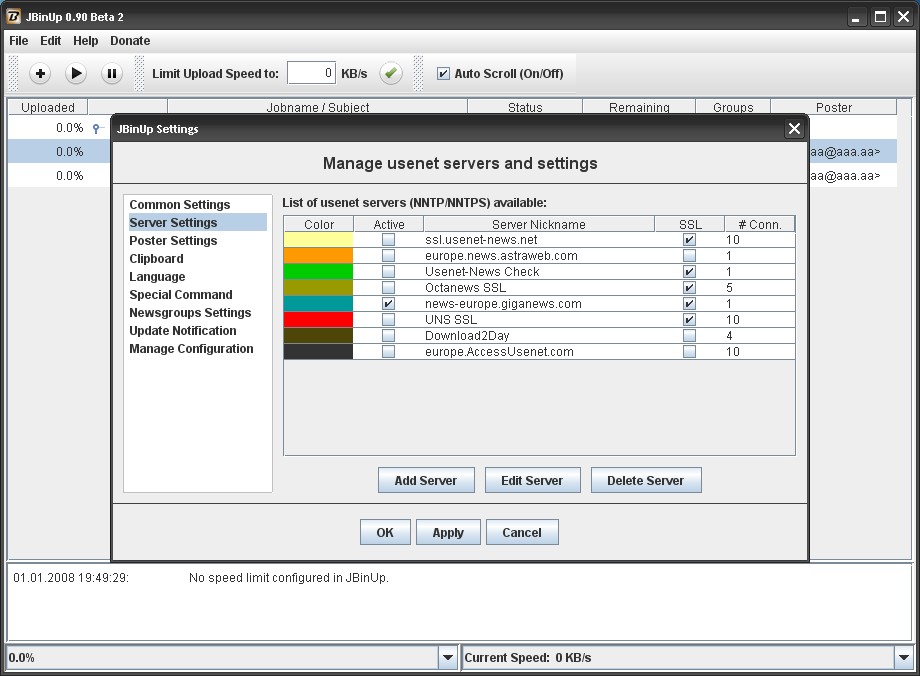This screenshot has width=920, height=676.
Task: Open the Current Speed dropdown arrow
Action: (x=903, y=657)
